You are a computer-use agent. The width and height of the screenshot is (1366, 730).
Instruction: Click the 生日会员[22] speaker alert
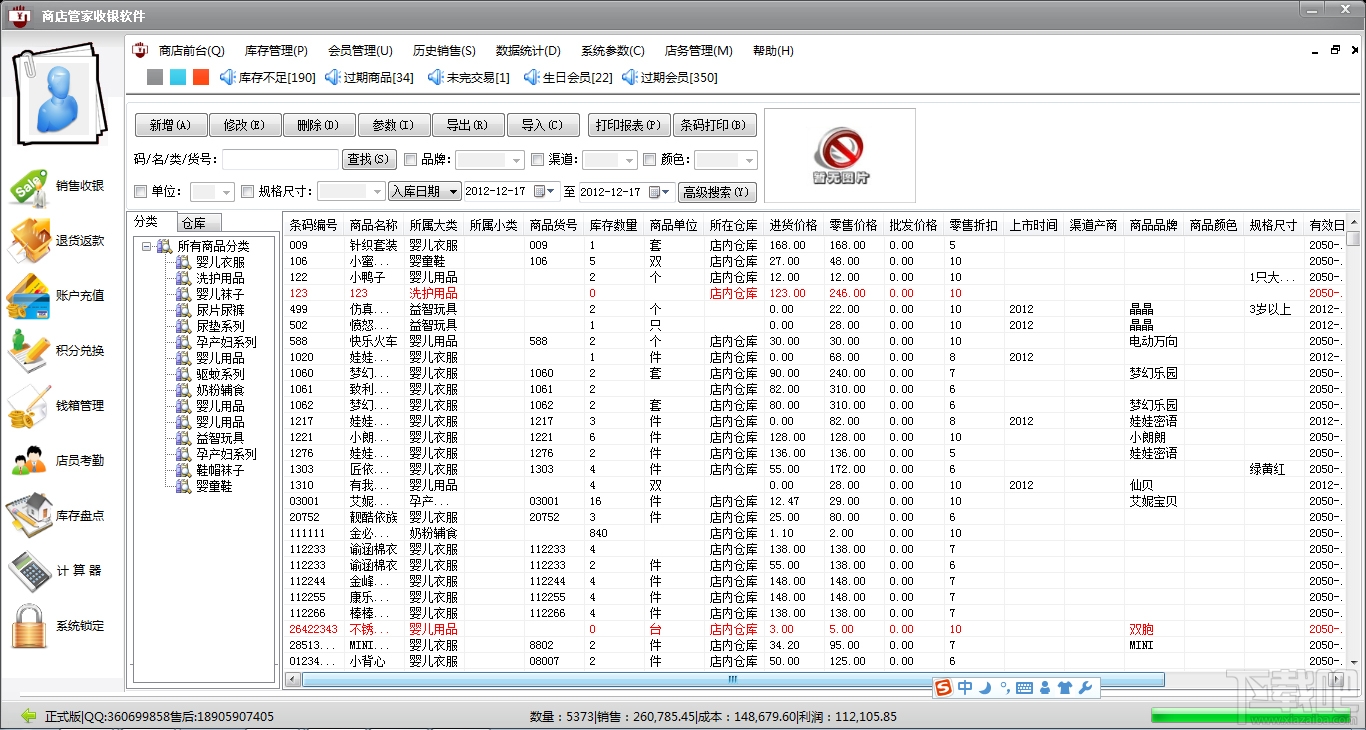pos(567,77)
